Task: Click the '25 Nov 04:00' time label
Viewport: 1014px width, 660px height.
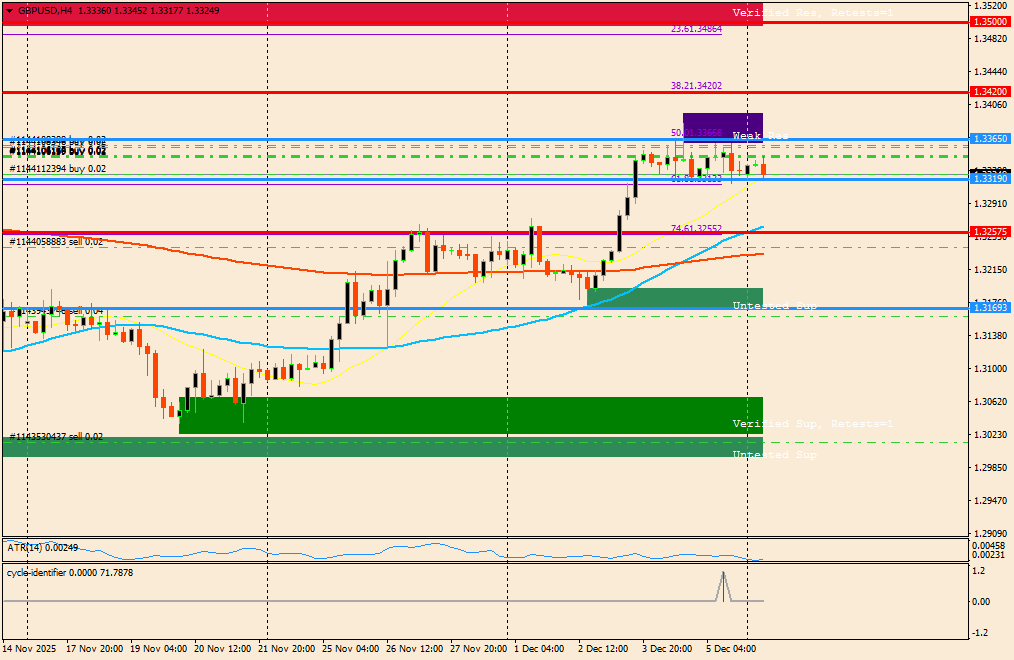Action: [351, 648]
